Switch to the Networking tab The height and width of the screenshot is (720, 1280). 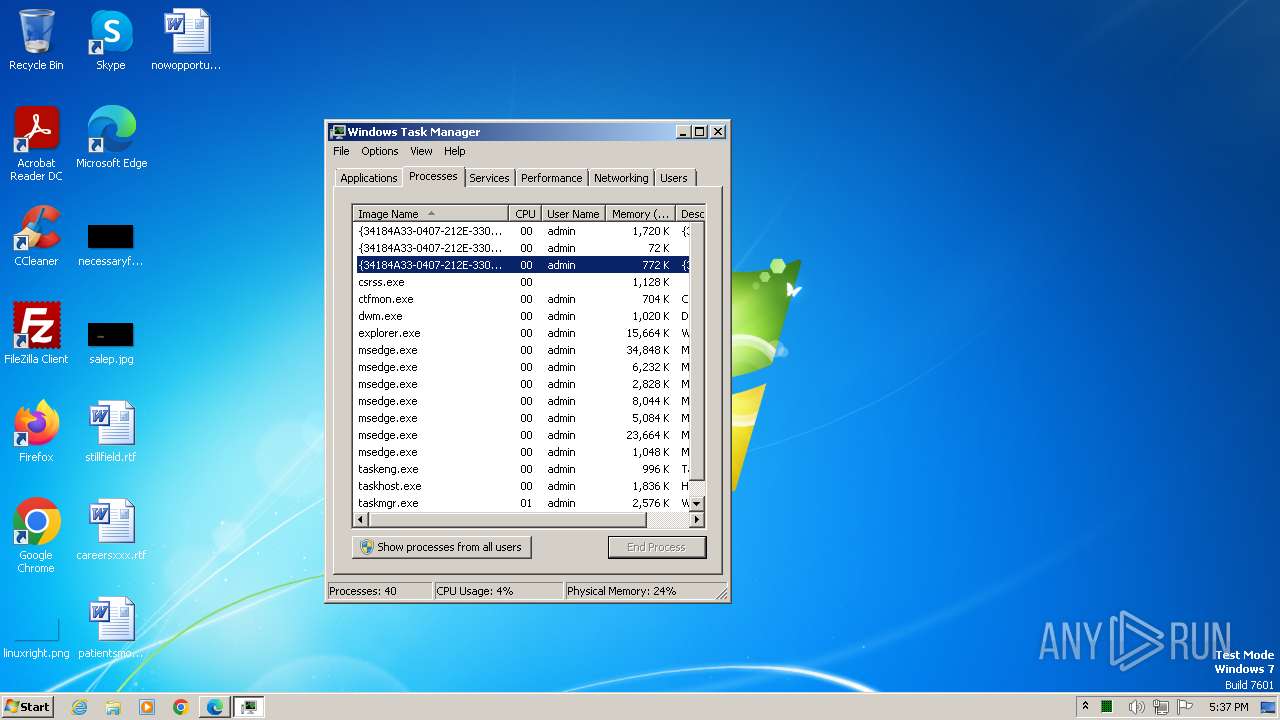[x=621, y=178]
